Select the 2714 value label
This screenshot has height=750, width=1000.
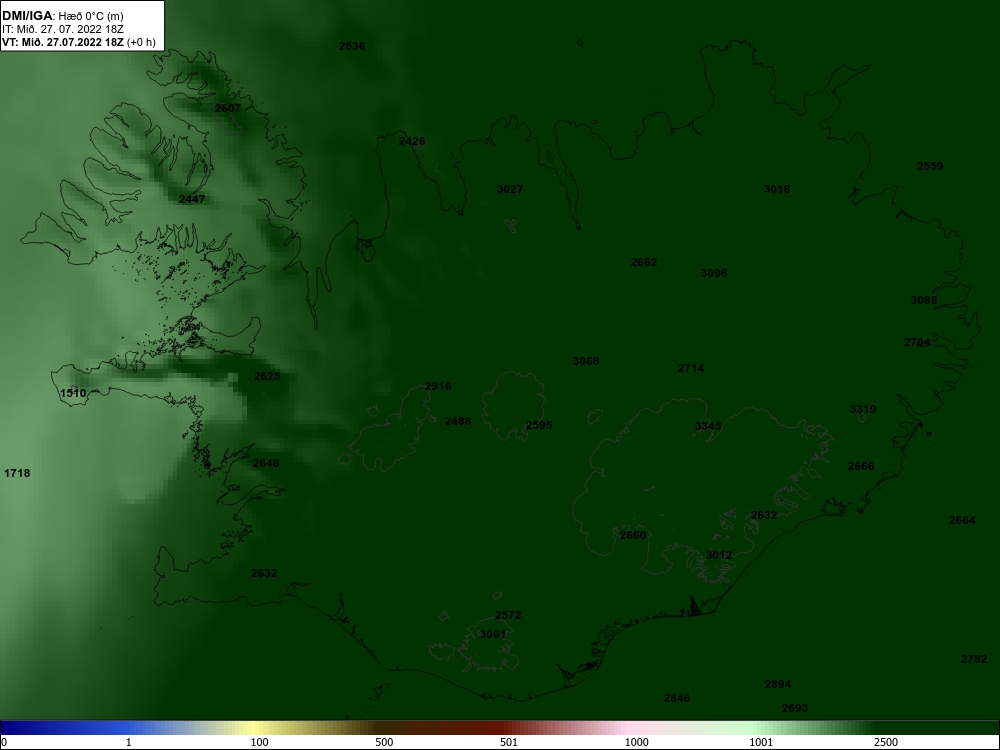tap(691, 368)
